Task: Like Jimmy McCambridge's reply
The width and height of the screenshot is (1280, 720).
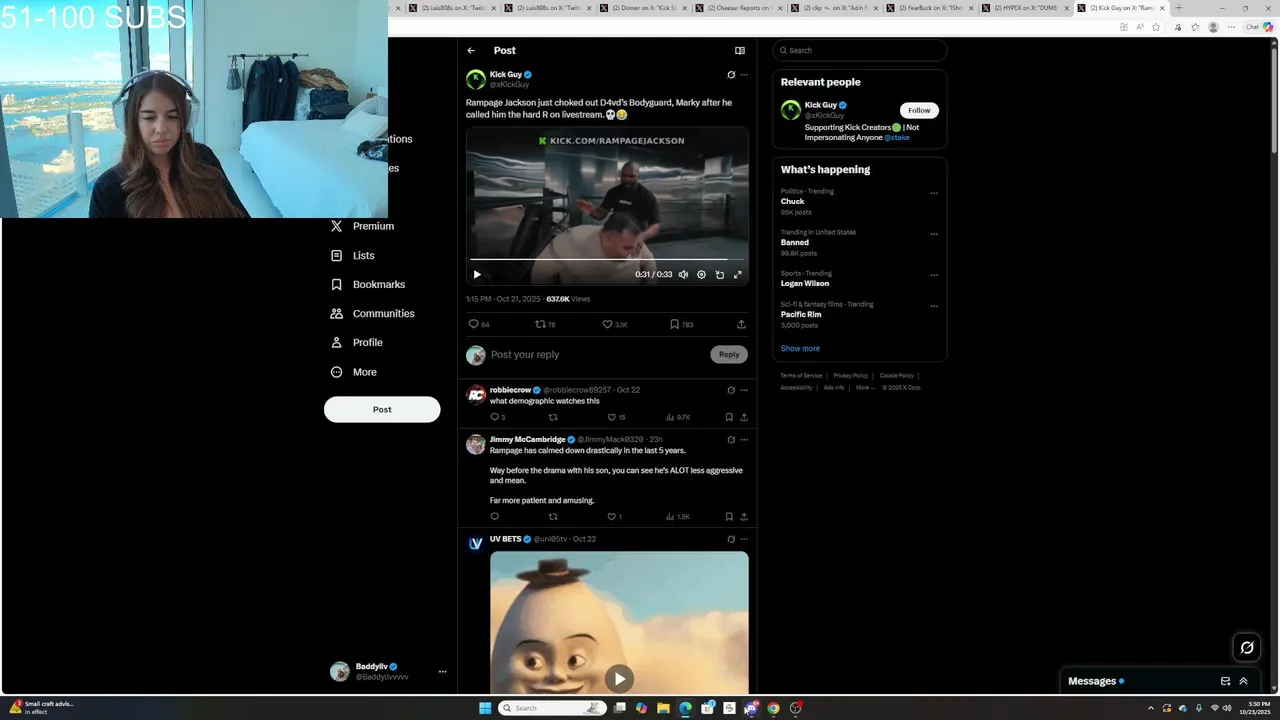Action: (615, 517)
